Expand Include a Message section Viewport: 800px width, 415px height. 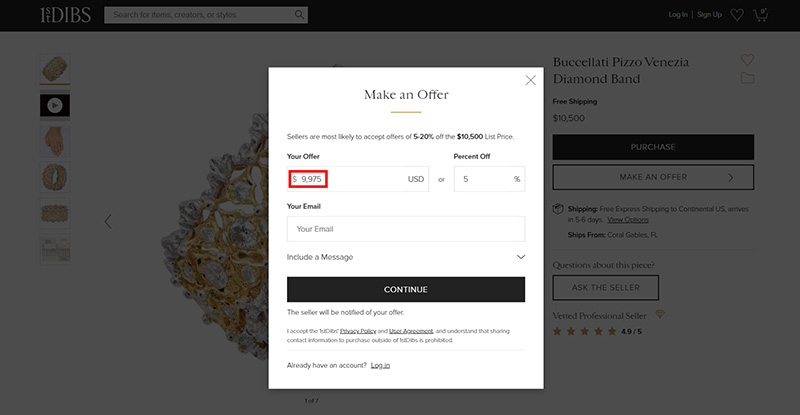[406, 257]
